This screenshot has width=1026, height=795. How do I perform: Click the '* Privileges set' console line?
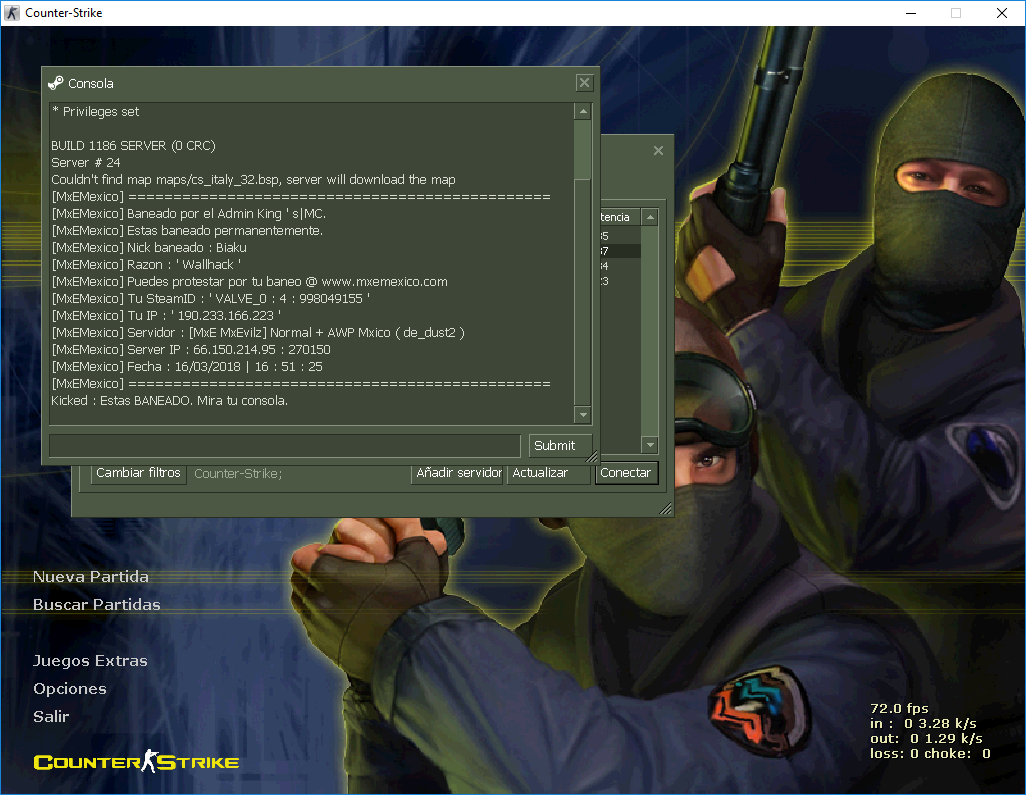(x=96, y=112)
